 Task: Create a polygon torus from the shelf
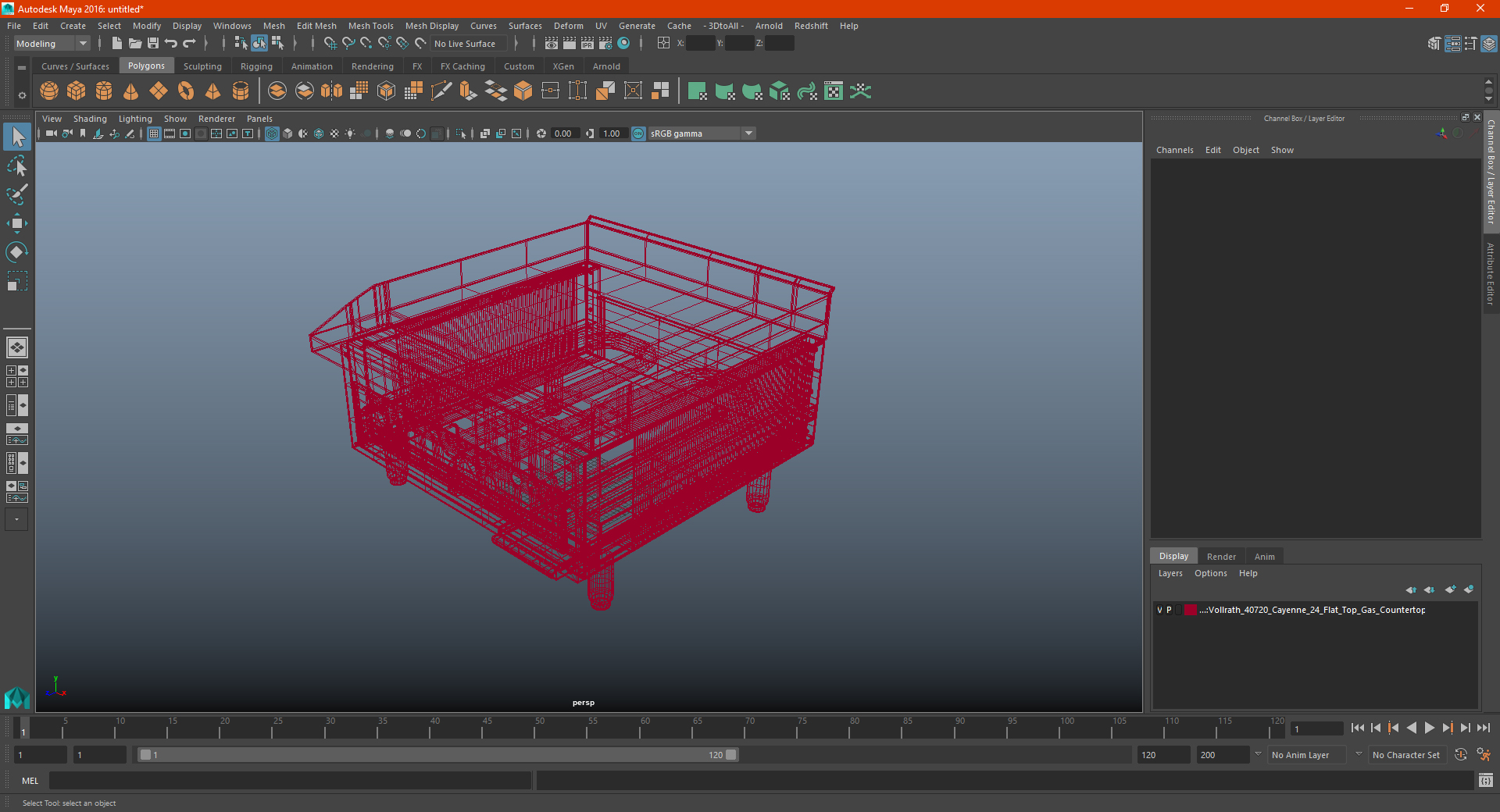pyautogui.click(x=186, y=91)
